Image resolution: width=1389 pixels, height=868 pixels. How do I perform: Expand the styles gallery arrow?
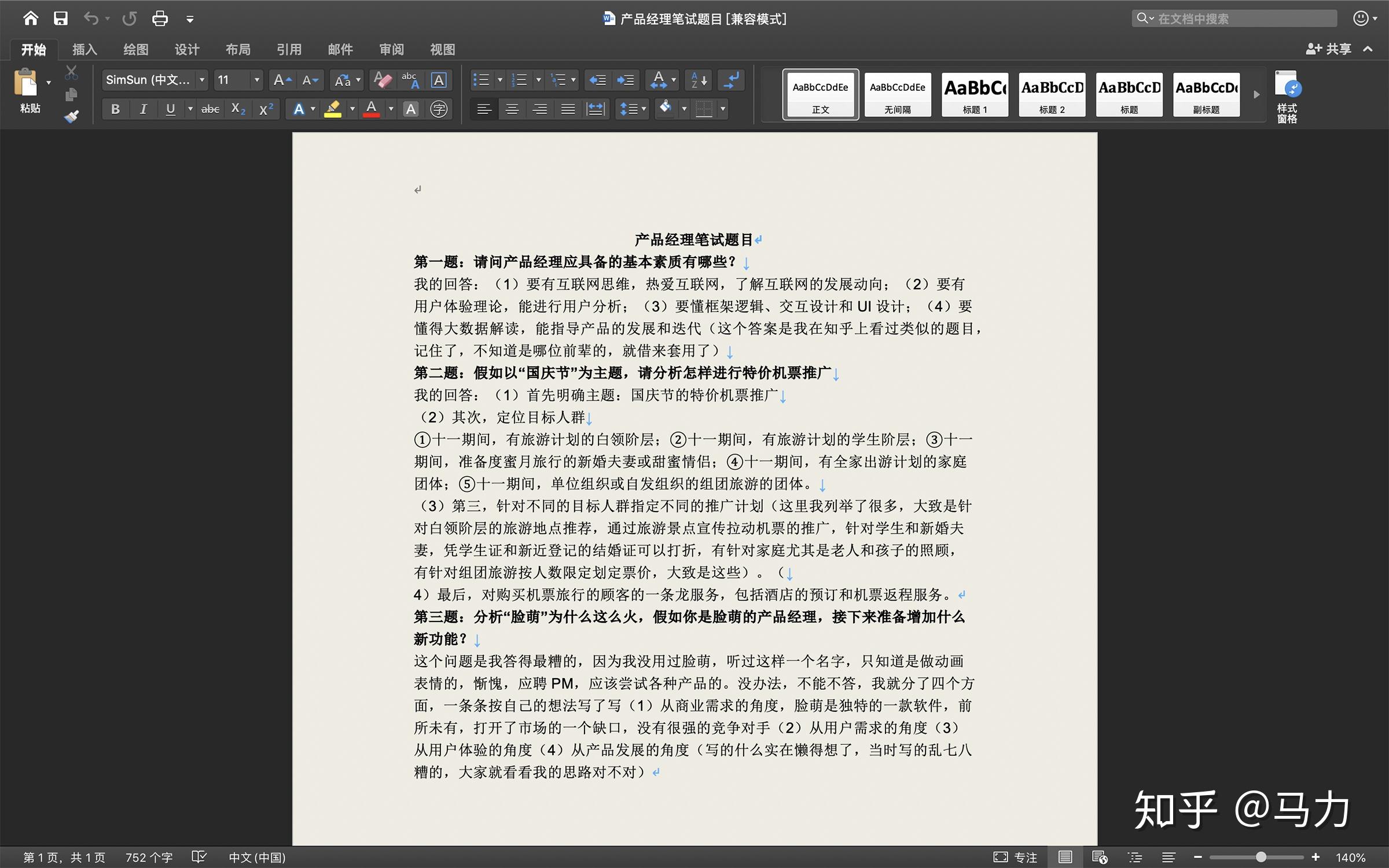pyautogui.click(x=1256, y=94)
